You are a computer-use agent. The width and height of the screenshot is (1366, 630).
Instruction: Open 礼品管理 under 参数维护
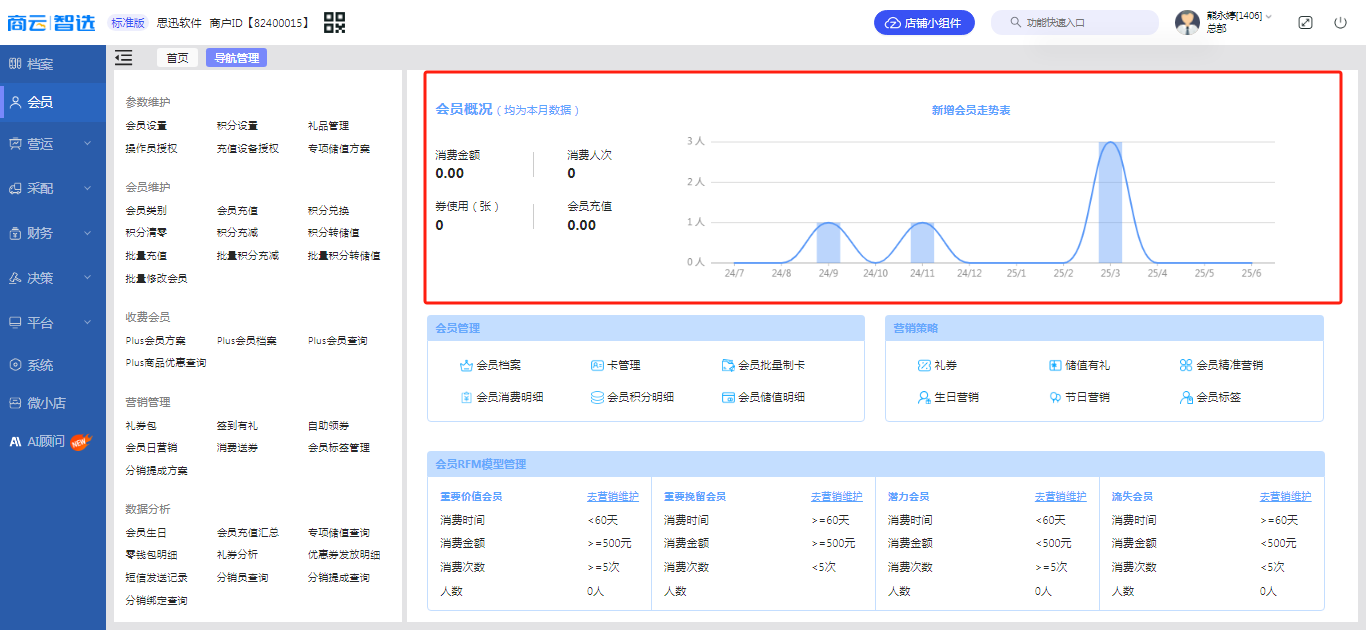coord(328,126)
